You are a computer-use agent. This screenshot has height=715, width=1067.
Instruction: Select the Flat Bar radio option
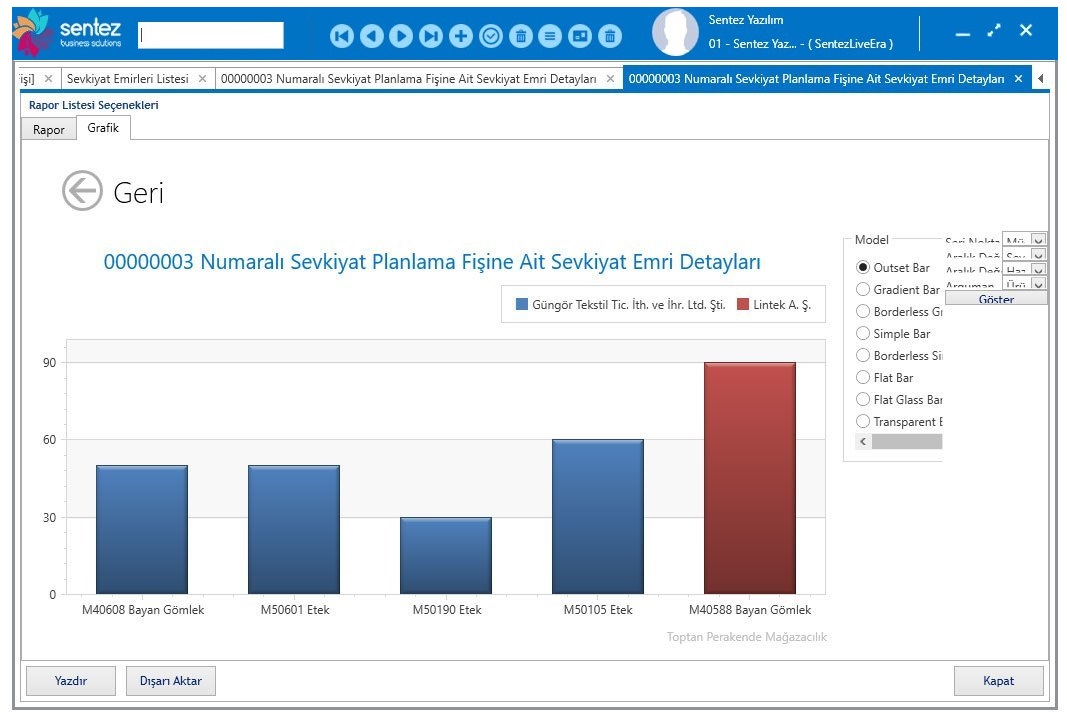(863, 378)
